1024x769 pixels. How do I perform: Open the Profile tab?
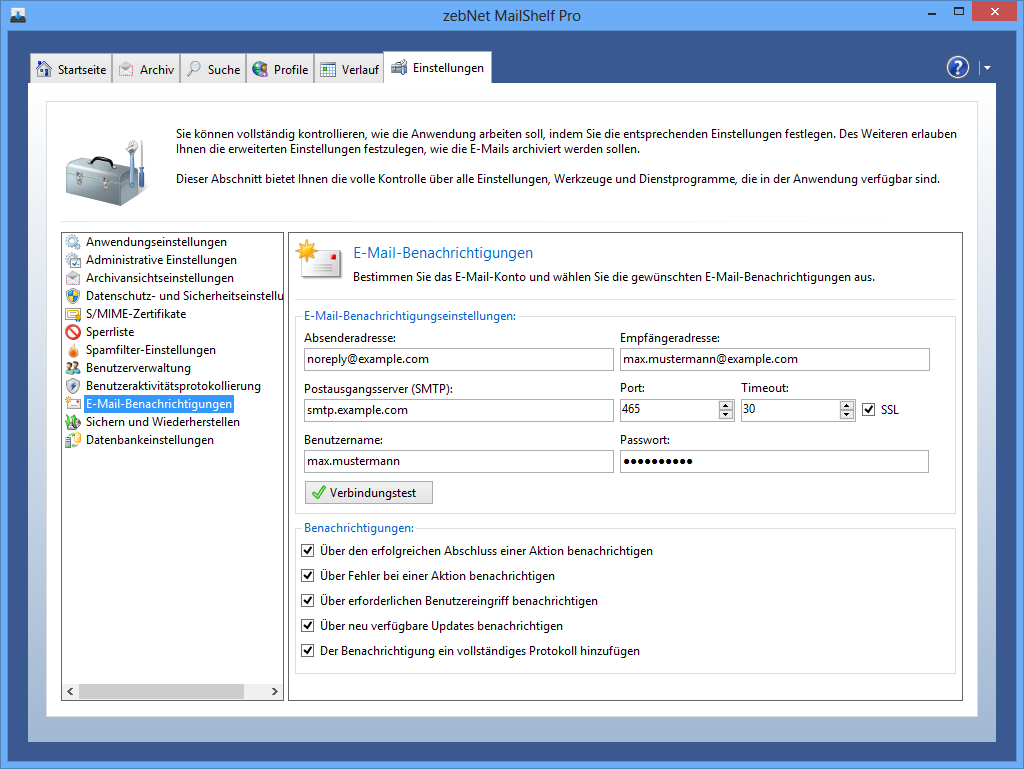point(280,69)
